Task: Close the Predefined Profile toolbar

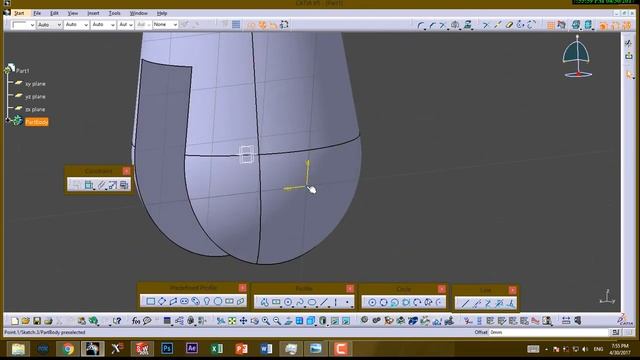Action: [242, 288]
